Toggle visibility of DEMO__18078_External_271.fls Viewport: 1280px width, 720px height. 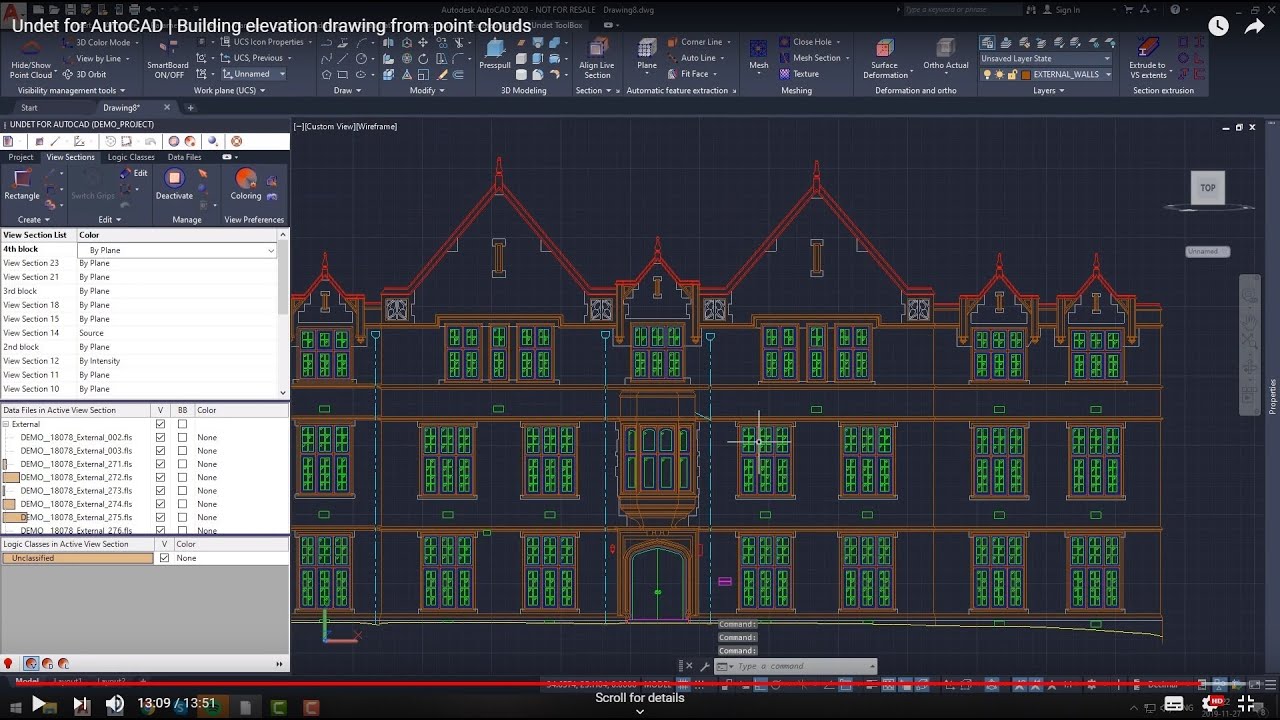(160, 464)
